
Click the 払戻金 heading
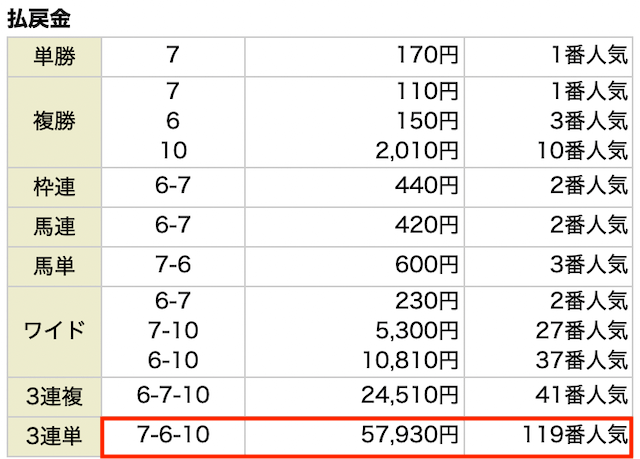tap(39, 19)
